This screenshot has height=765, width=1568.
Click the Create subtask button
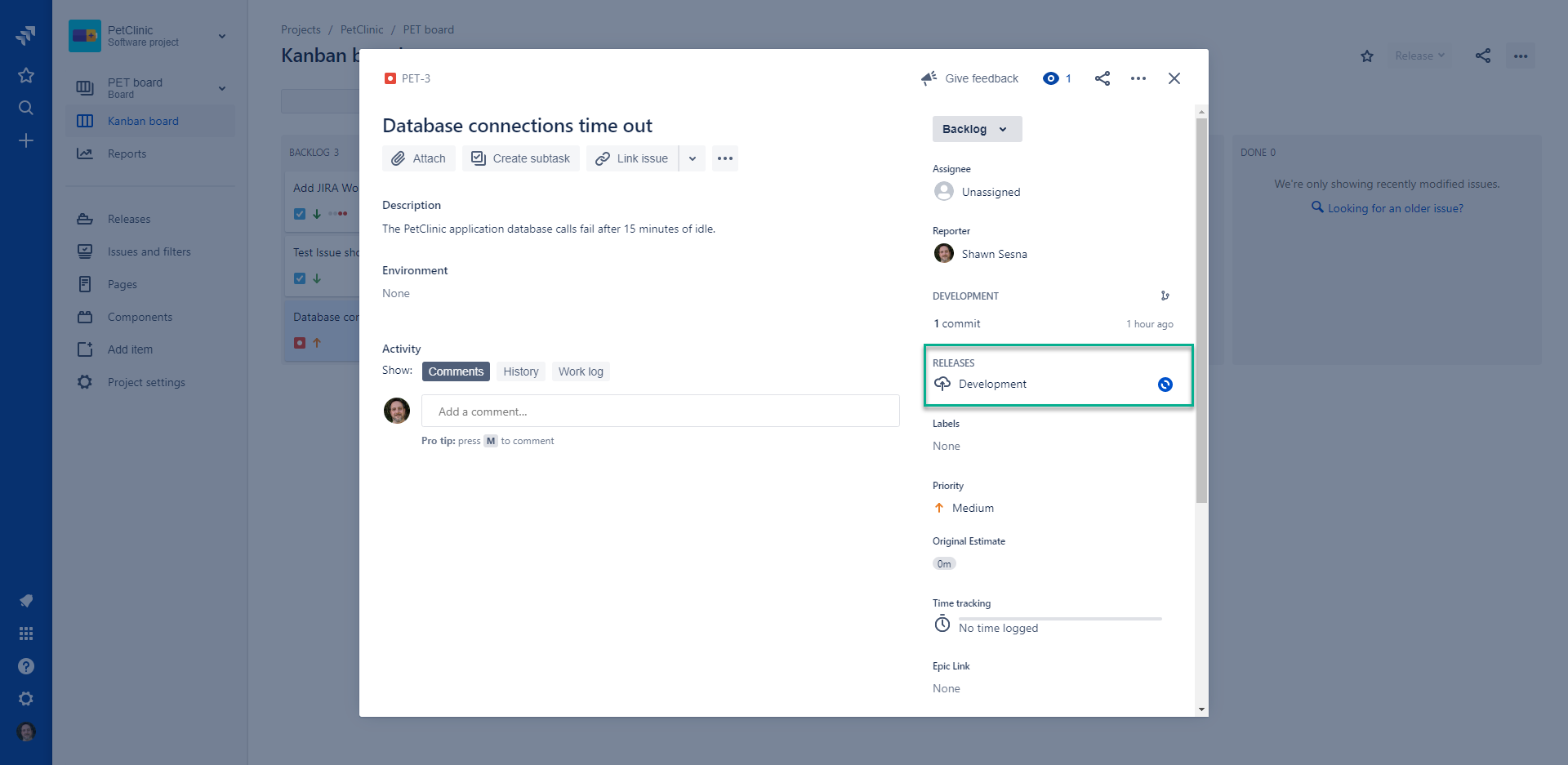pos(521,158)
